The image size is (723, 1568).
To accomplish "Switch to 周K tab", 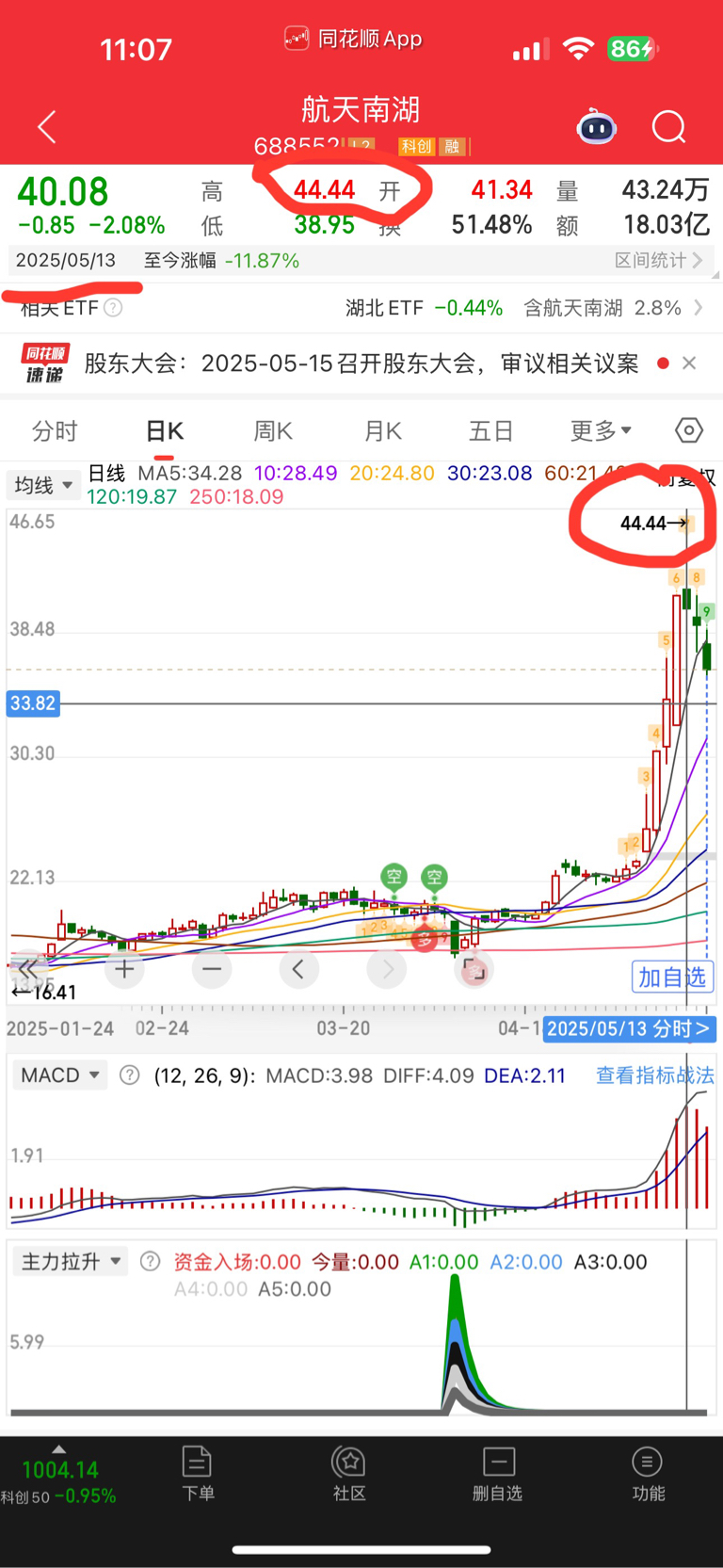I will pyautogui.click(x=273, y=430).
